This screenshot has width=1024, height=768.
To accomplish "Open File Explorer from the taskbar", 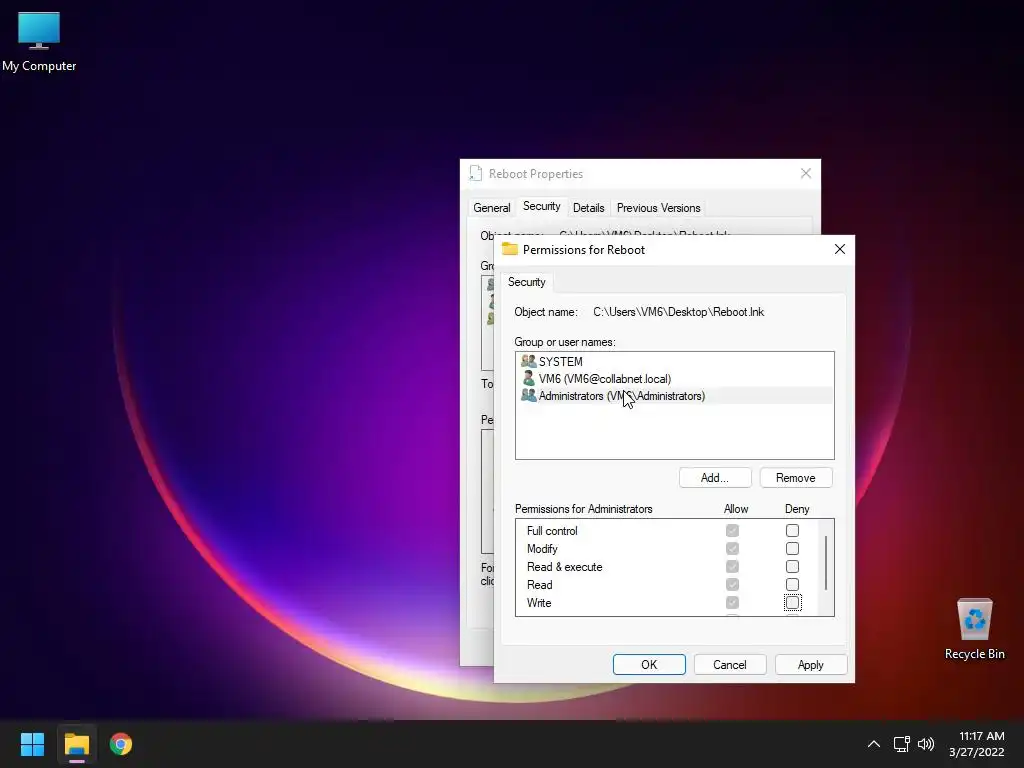I will [76, 744].
